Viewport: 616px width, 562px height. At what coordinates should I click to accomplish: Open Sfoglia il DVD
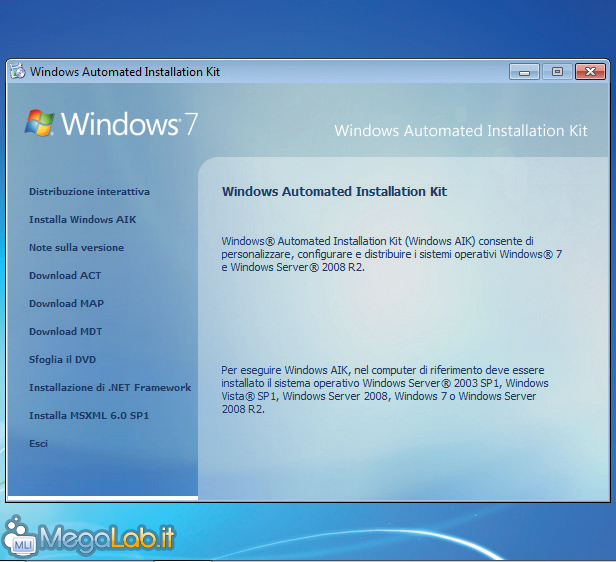coord(62,360)
